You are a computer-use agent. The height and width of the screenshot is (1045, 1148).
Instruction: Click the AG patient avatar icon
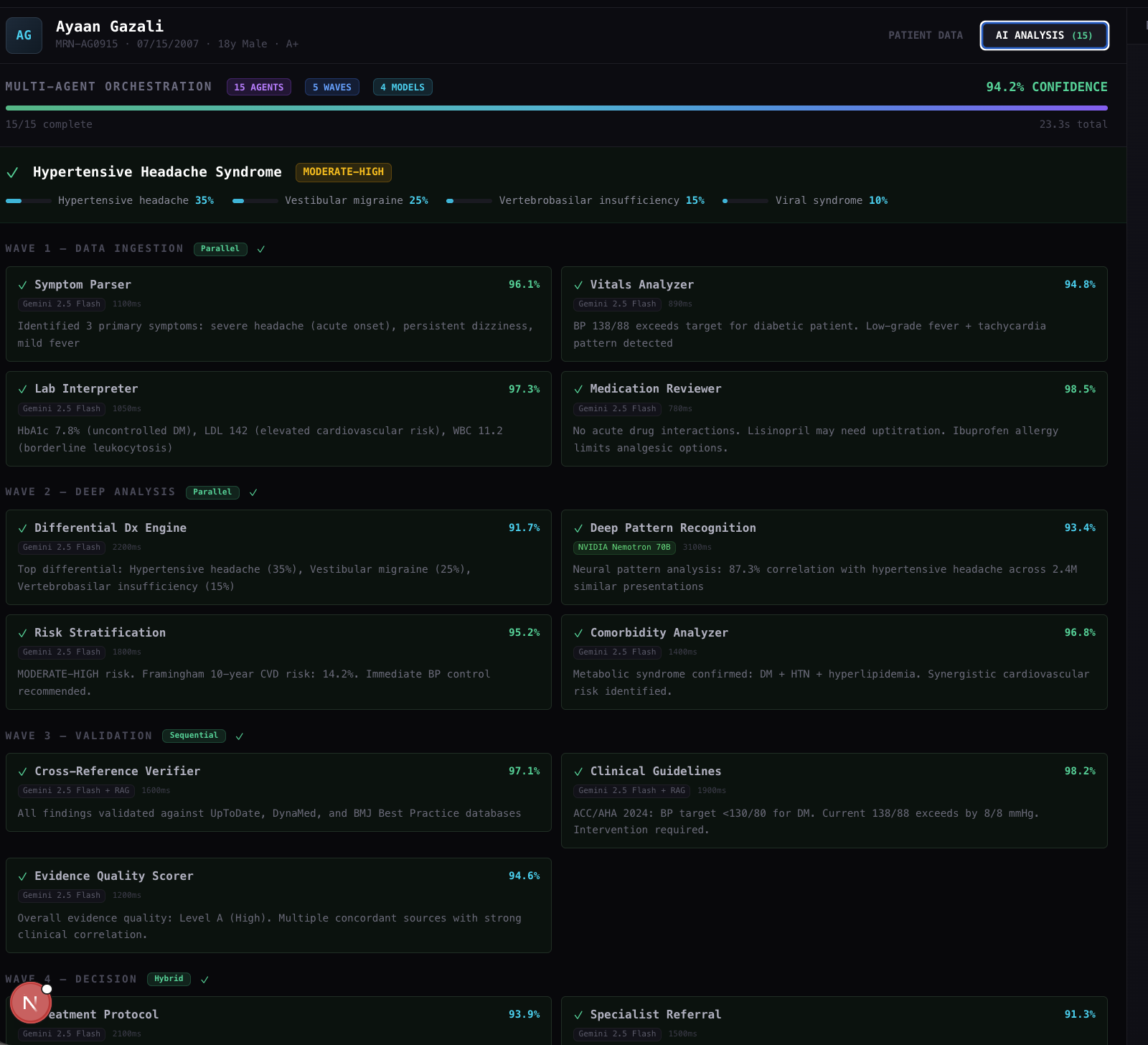(24, 35)
